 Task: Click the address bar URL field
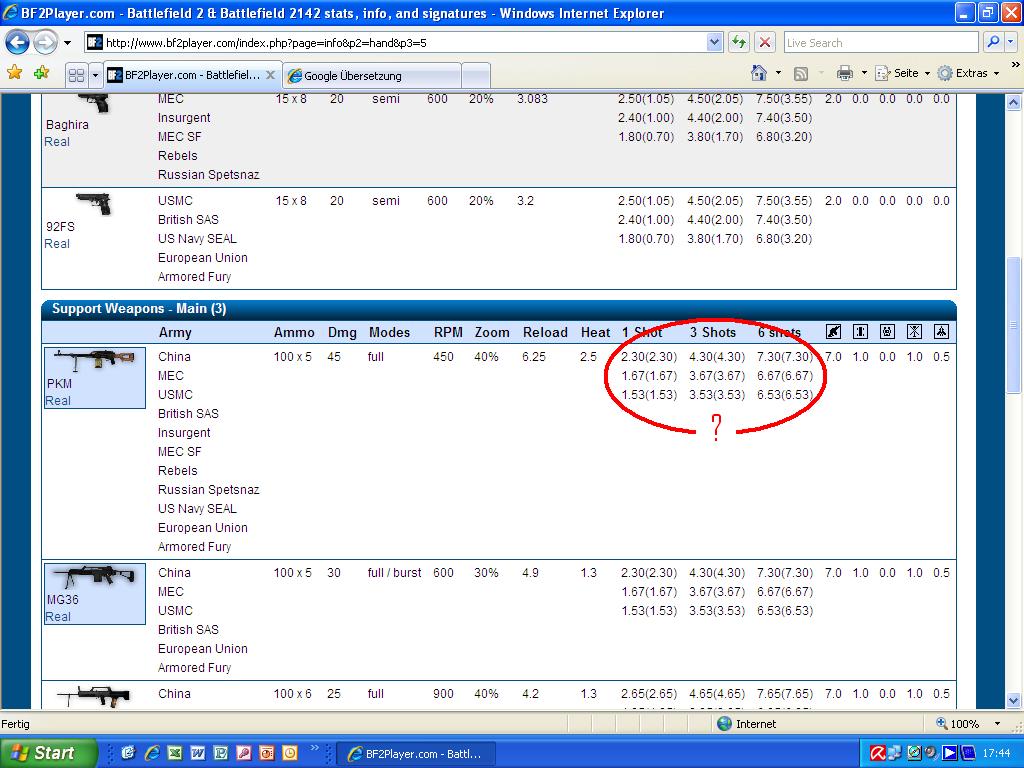point(396,43)
